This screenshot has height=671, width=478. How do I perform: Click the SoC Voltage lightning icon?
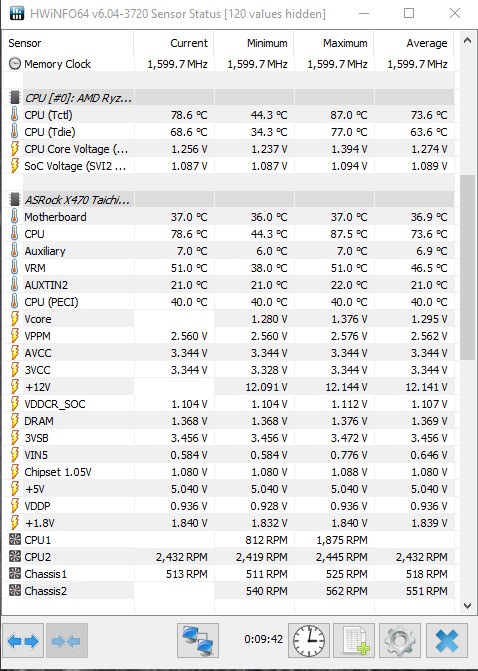click(x=15, y=166)
